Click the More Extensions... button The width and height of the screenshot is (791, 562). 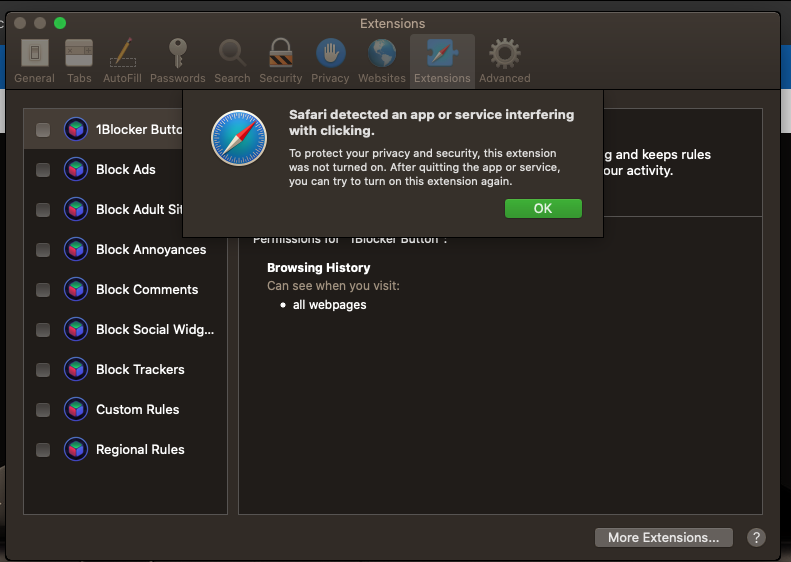pyautogui.click(x=663, y=537)
